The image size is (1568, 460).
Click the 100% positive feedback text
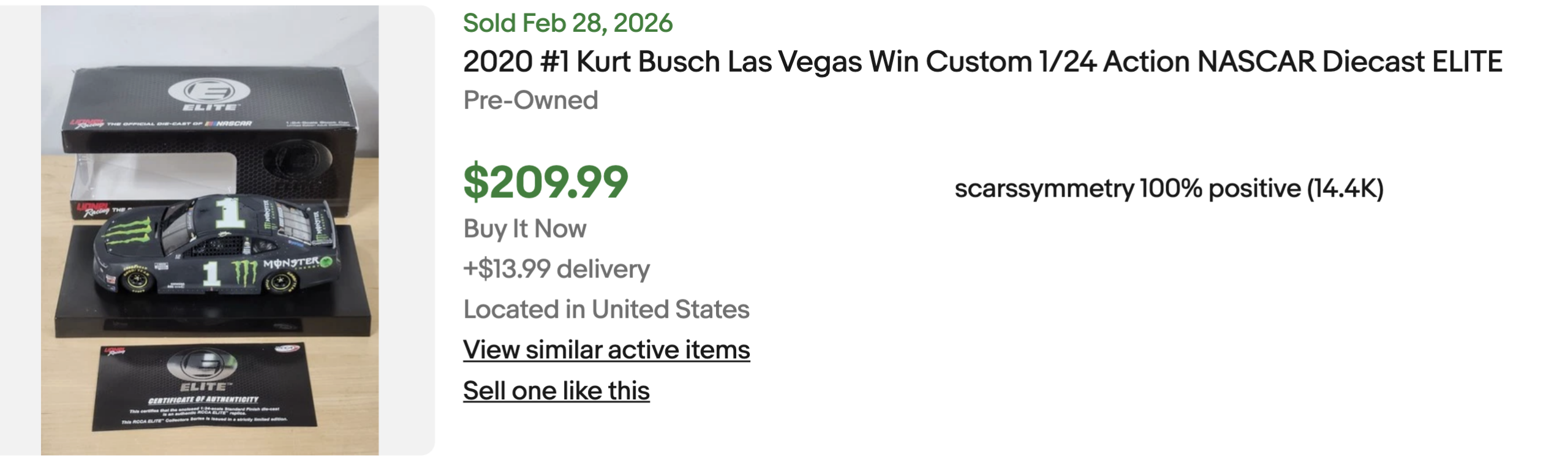[1219, 189]
